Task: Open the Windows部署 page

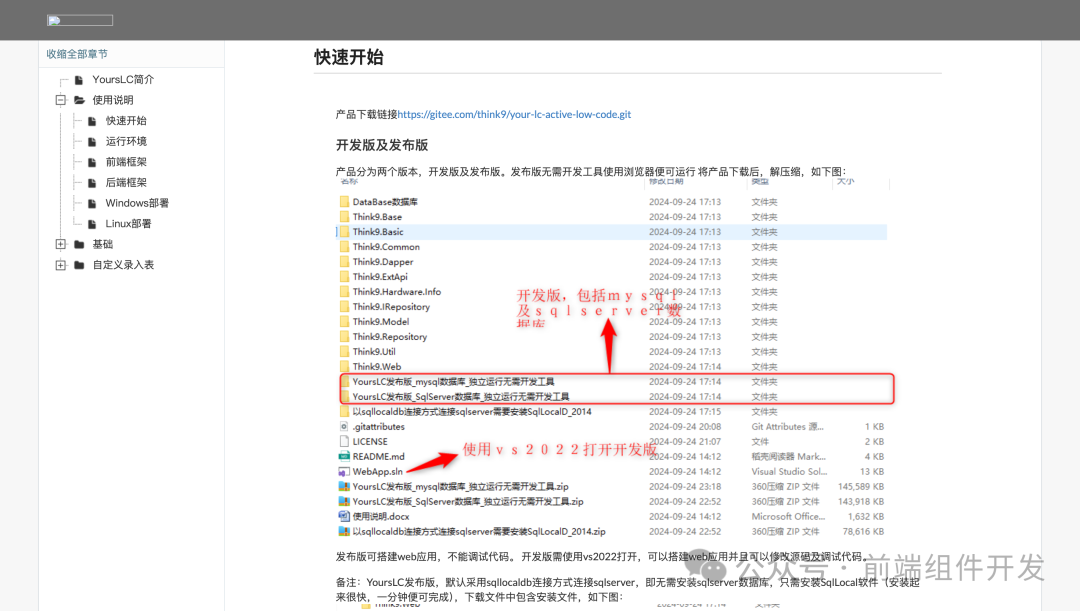Action: point(137,203)
